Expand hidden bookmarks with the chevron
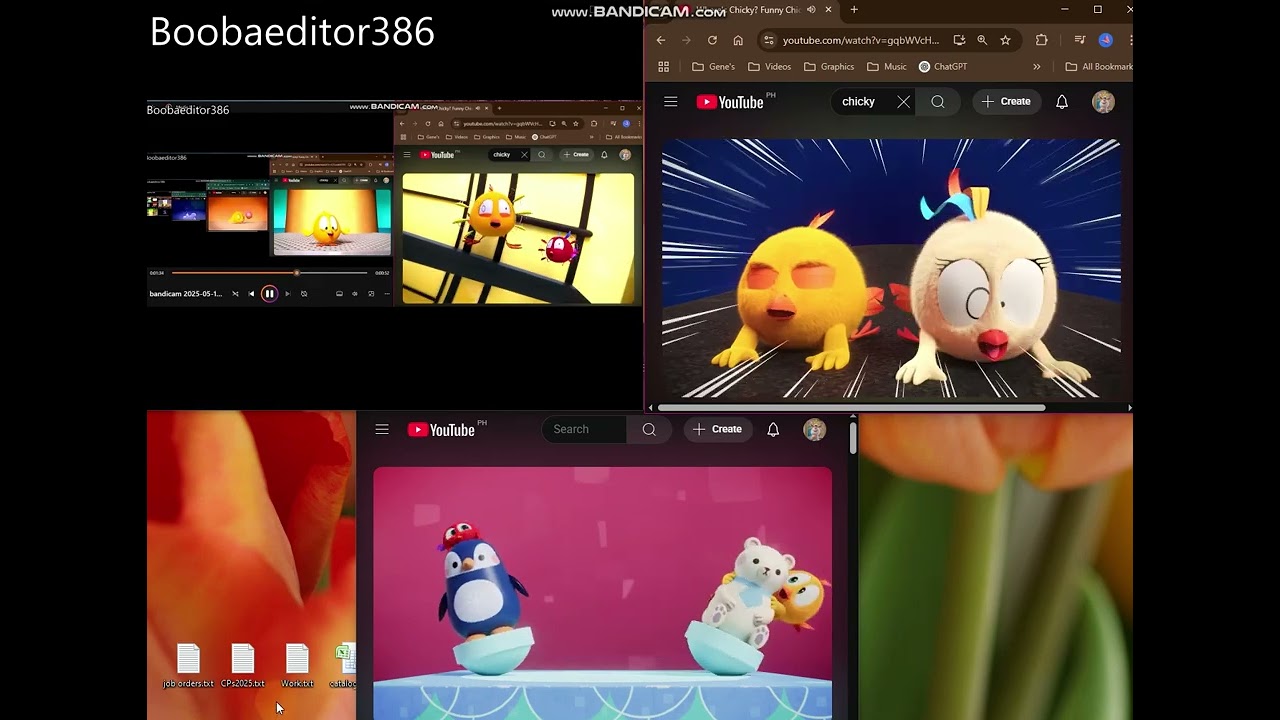 (x=1036, y=67)
